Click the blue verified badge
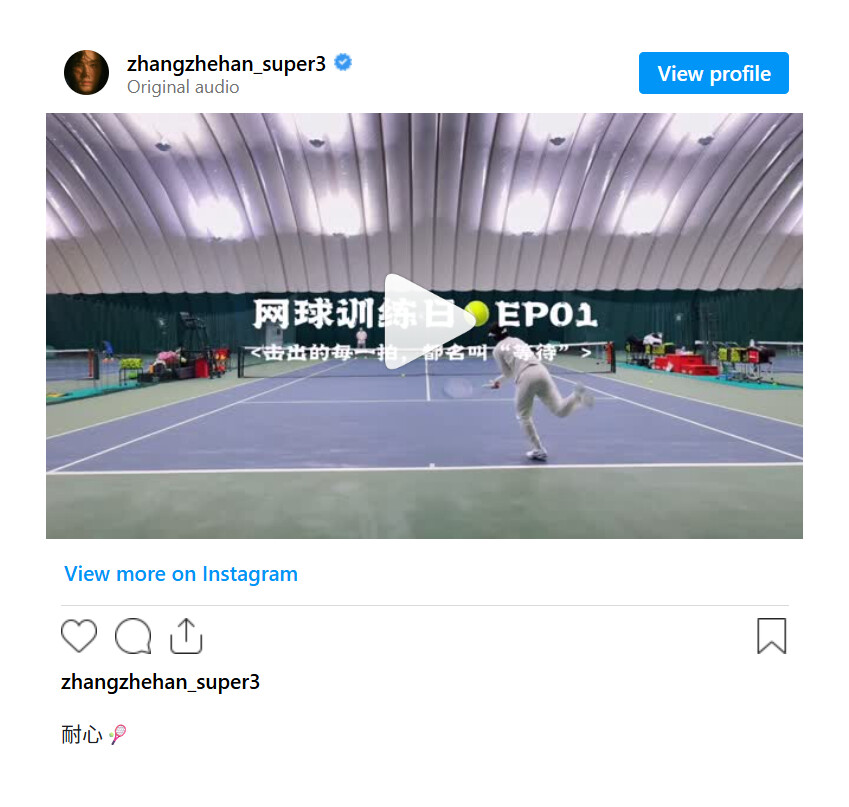The height and width of the screenshot is (807, 849). click(x=343, y=62)
